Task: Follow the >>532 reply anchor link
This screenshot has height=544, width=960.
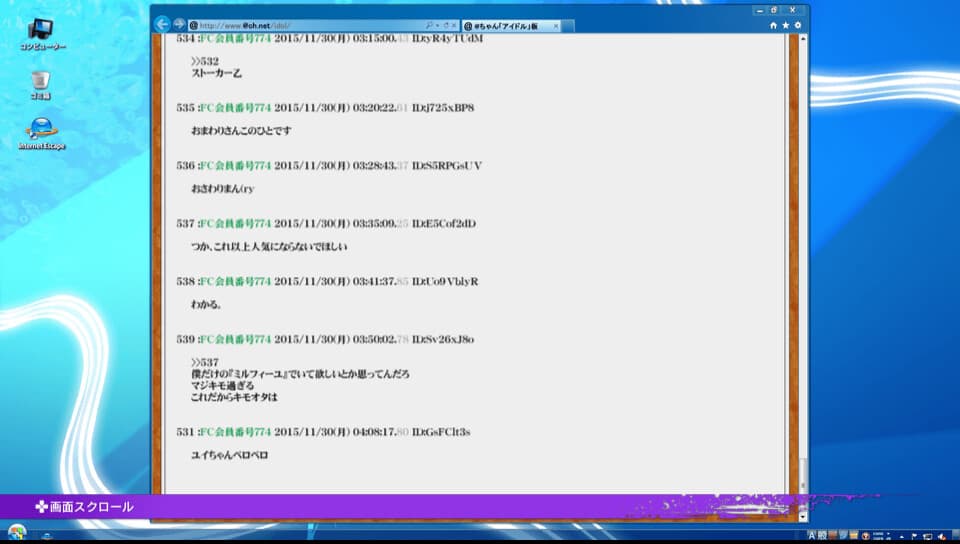Action: click(x=204, y=61)
